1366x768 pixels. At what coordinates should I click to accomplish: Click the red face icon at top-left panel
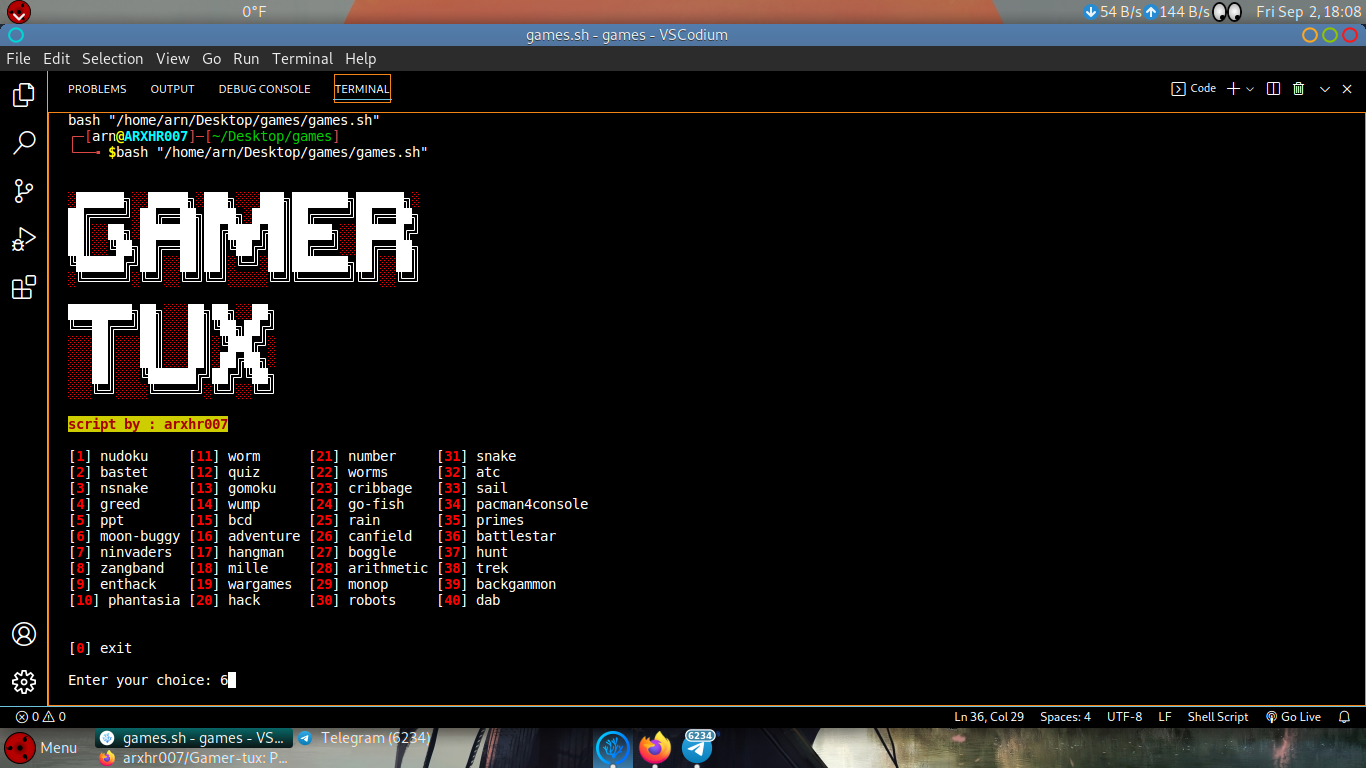click(18, 12)
